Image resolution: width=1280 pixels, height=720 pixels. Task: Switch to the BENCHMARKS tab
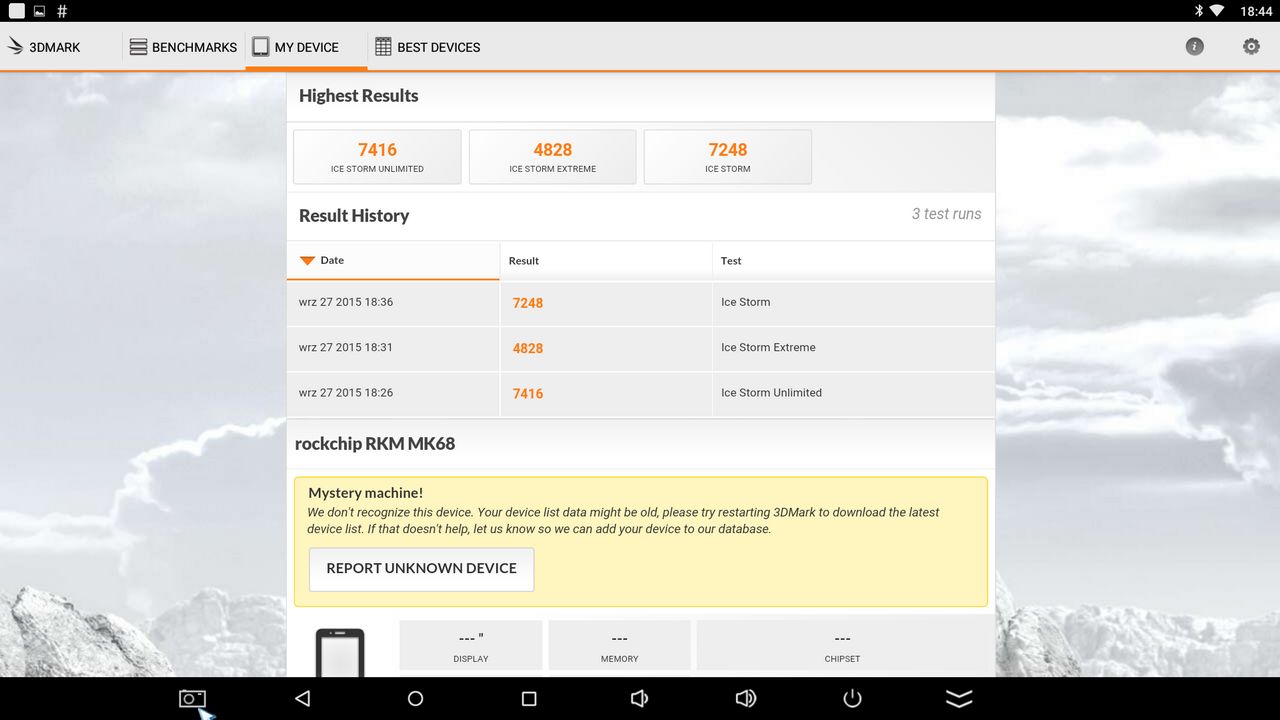coord(183,47)
